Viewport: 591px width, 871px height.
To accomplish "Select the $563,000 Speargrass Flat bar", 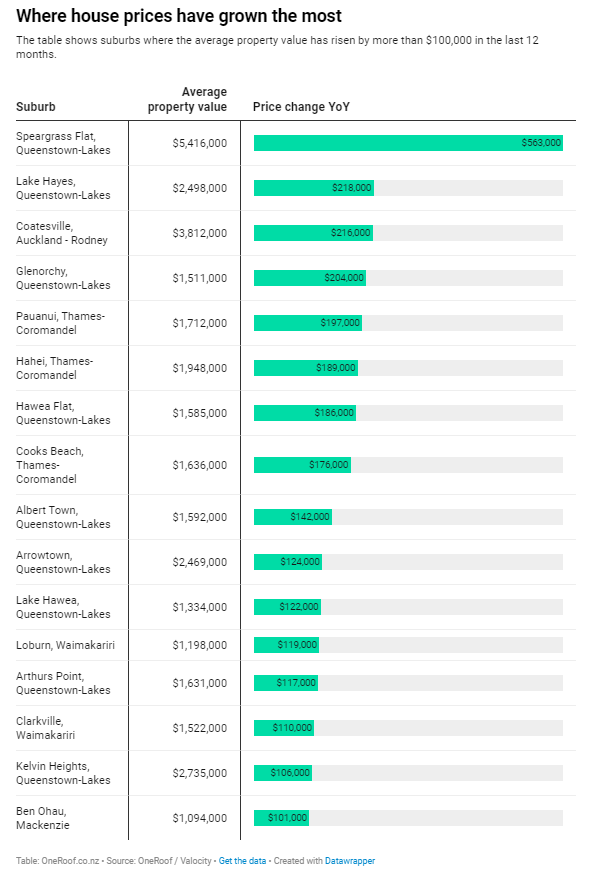I will [408, 143].
